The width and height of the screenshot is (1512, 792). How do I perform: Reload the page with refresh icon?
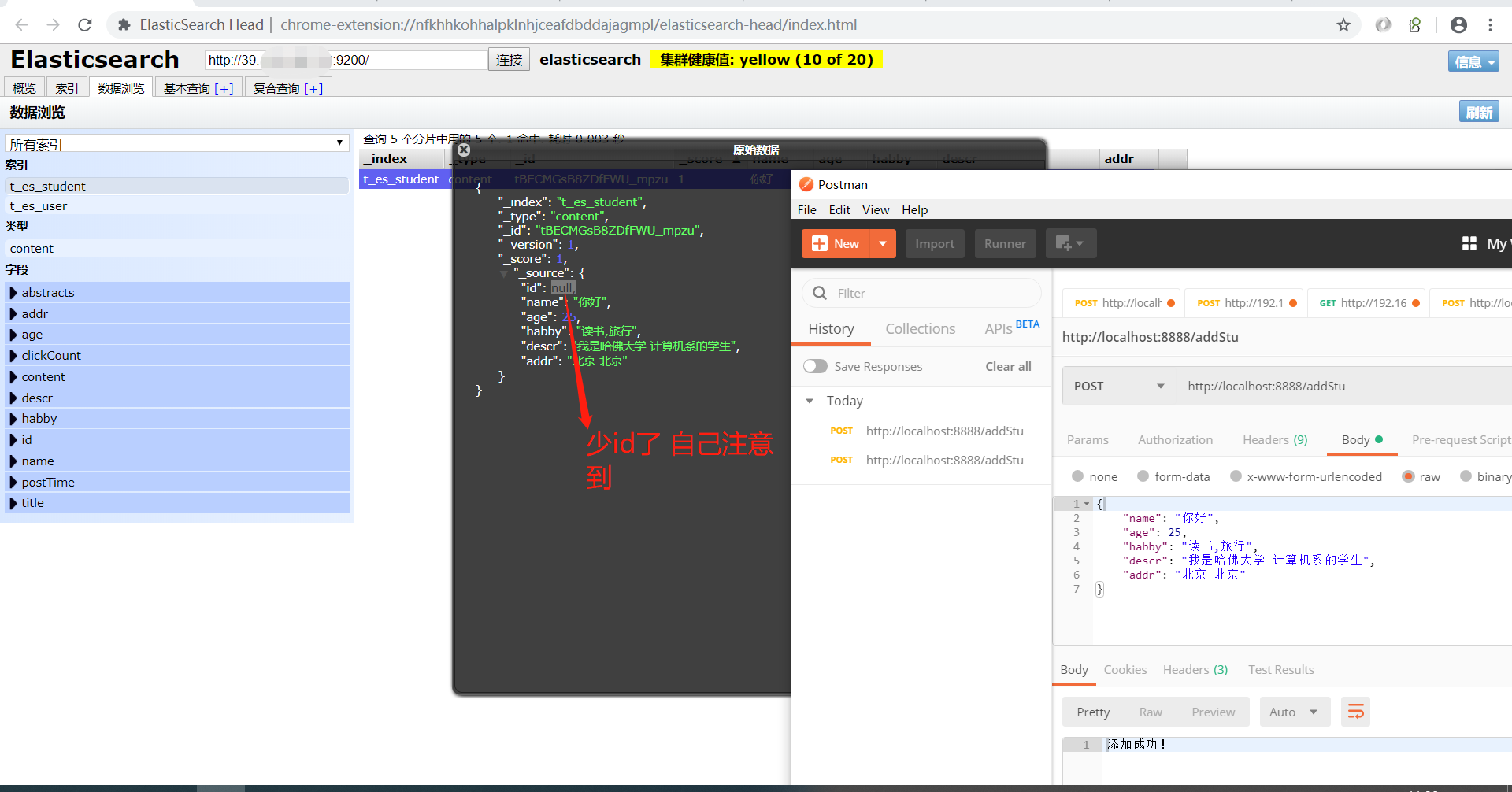pyautogui.click(x=85, y=25)
